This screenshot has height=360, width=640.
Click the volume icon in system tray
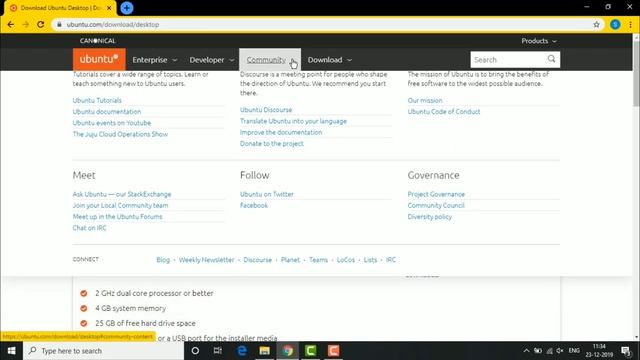[560, 351]
